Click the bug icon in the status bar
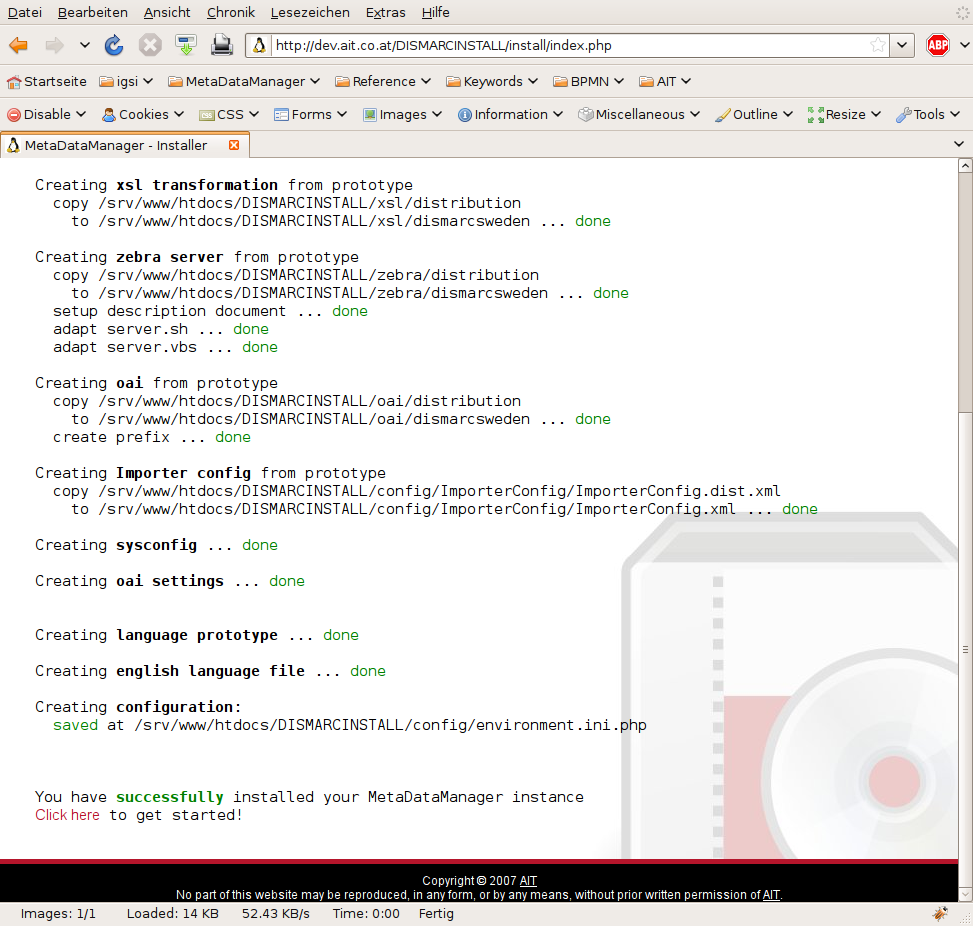Image resolution: width=973 pixels, height=926 pixels. click(941, 913)
